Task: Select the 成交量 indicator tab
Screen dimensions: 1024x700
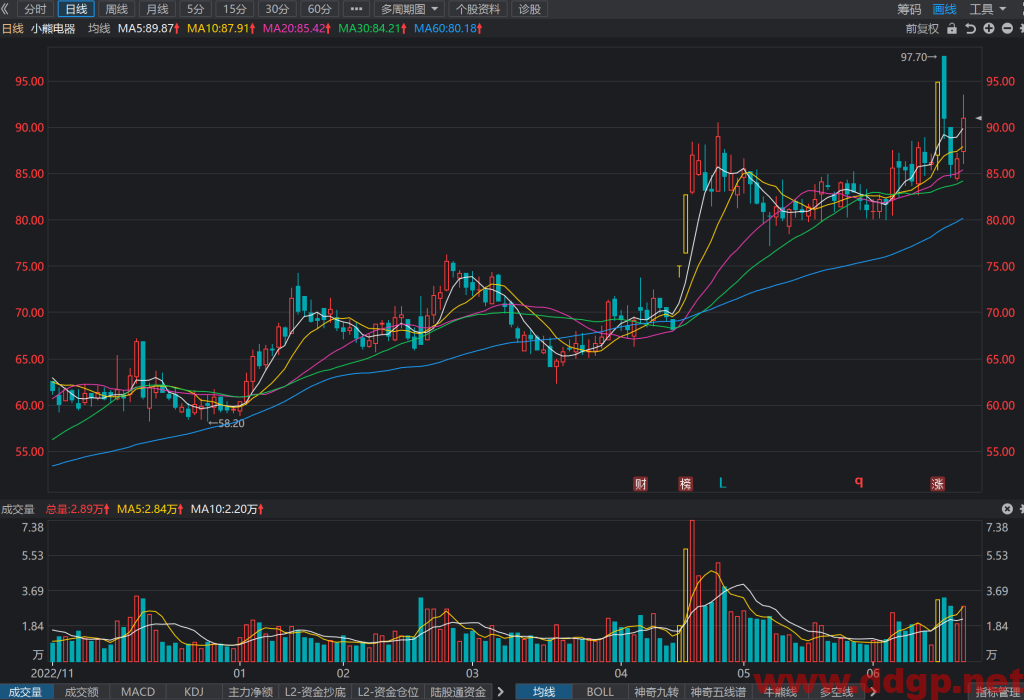Action: tap(25, 692)
